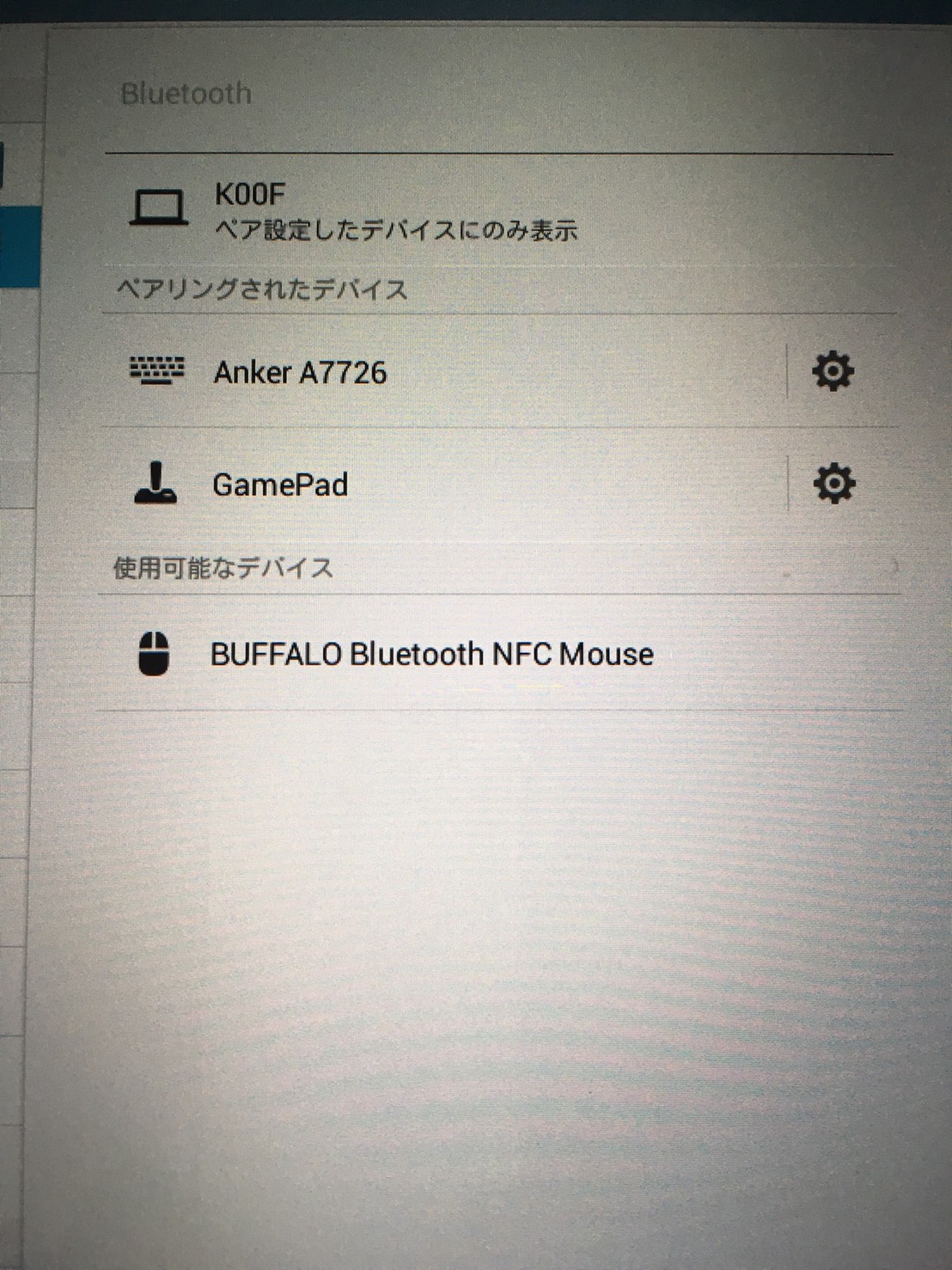Viewport: 952px width, 1270px height.
Task: Tap the joystick icon beside GamePad
Action: pos(156,483)
